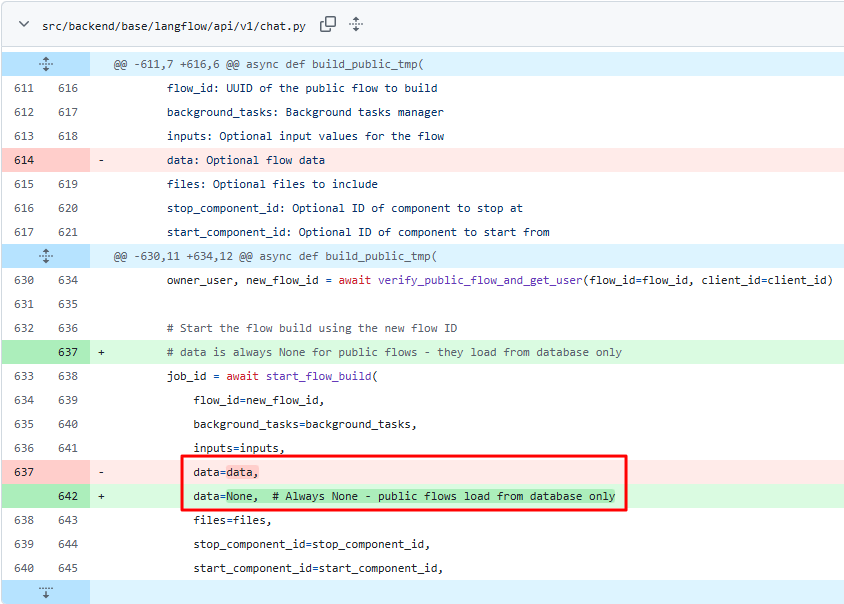Image resolution: width=844 pixels, height=604 pixels.
Task: Click new line number 645
Action: point(68,568)
